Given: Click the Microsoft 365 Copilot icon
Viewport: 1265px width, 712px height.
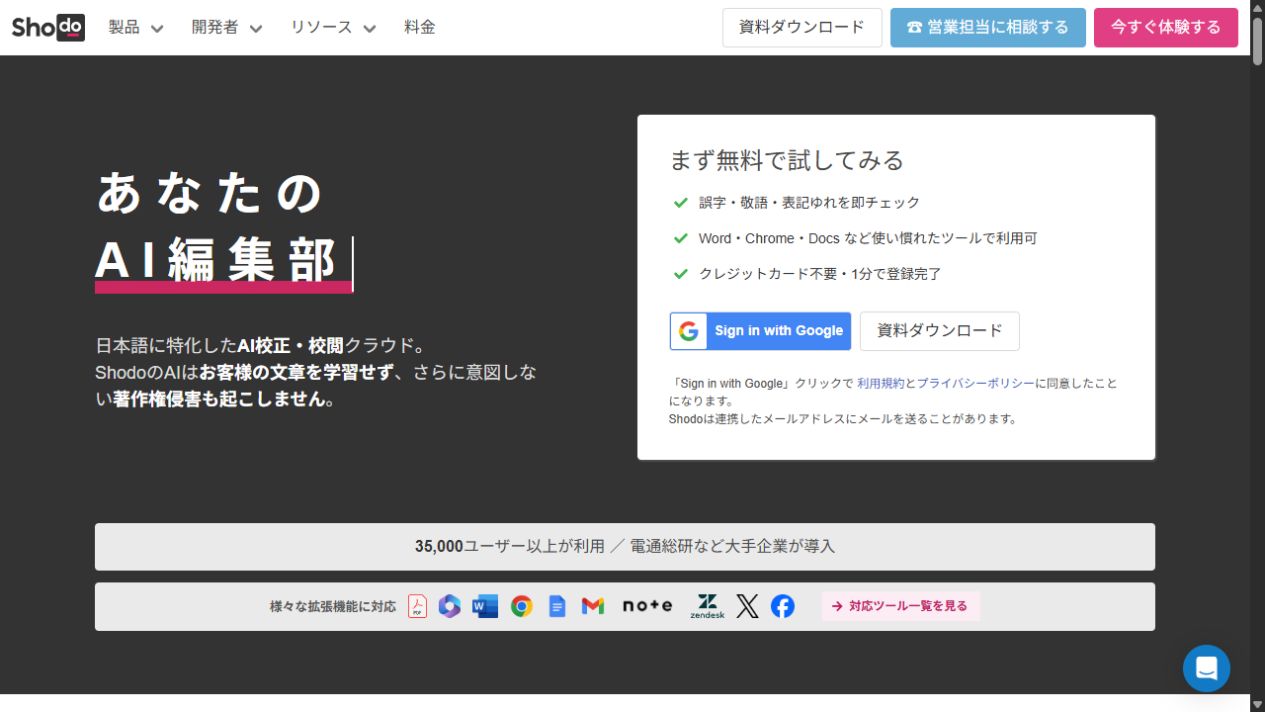Looking at the screenshot, I should tap(450, 606).
